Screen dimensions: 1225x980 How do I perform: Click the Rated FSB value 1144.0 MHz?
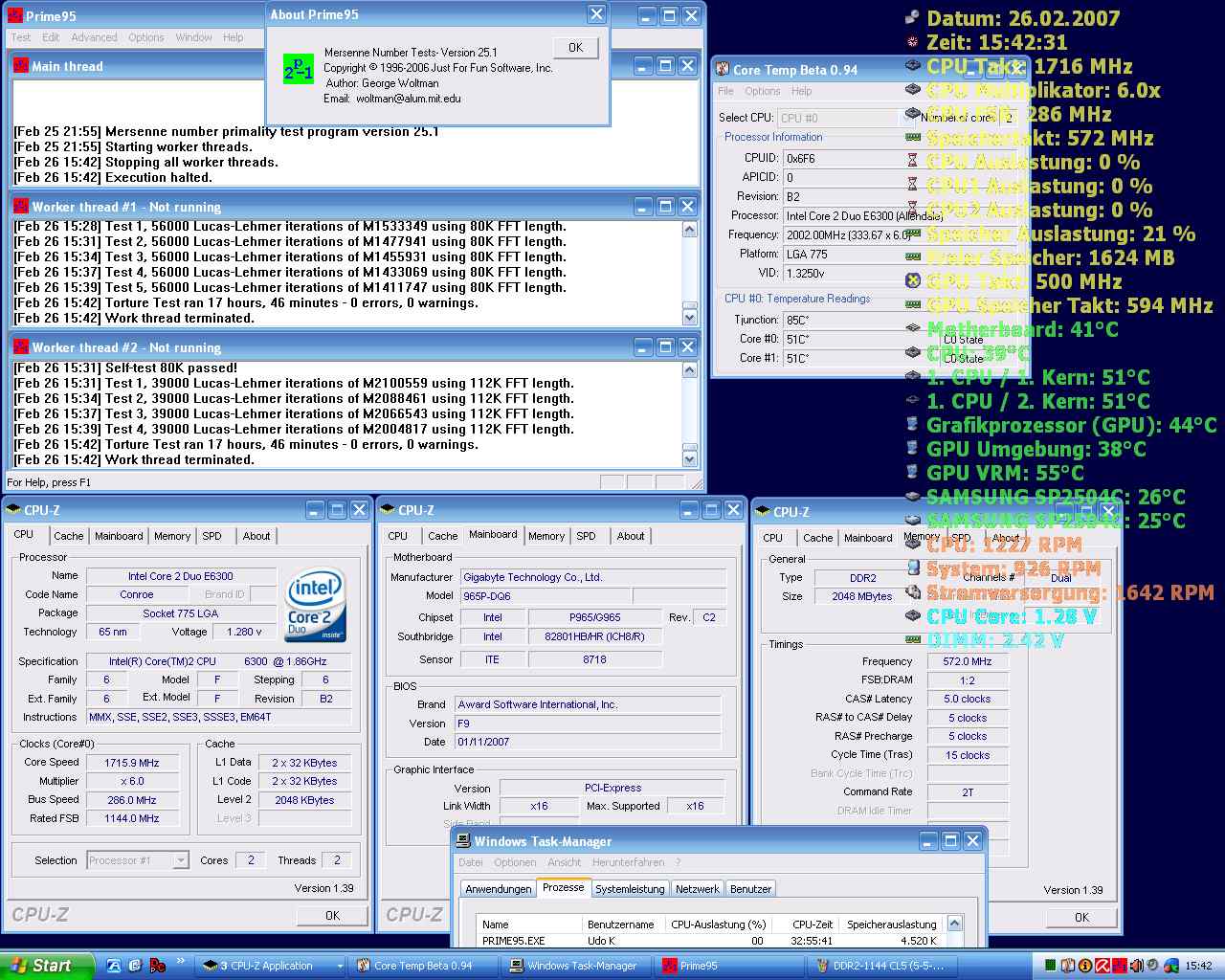[x=132, y=818]
